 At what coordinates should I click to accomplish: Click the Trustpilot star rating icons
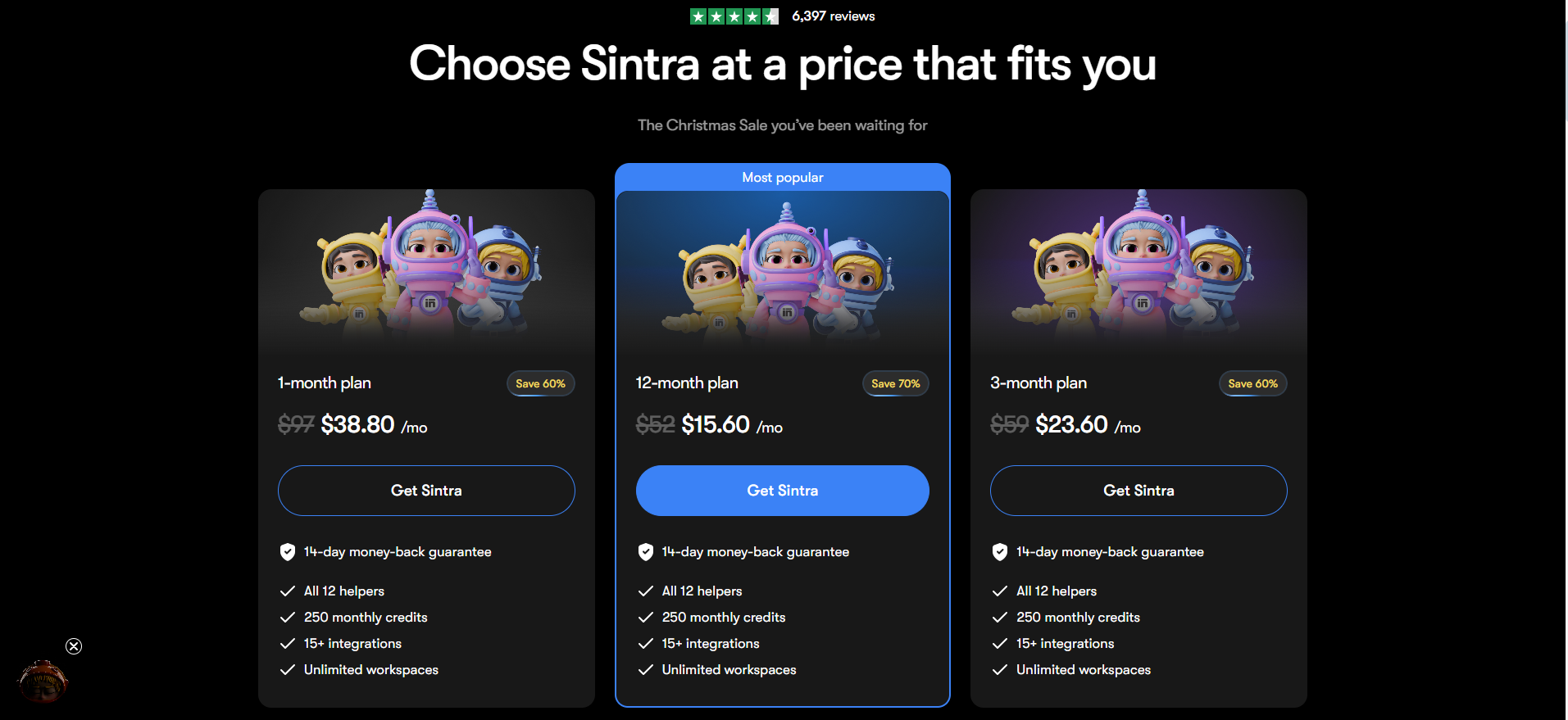pos(734,16)
